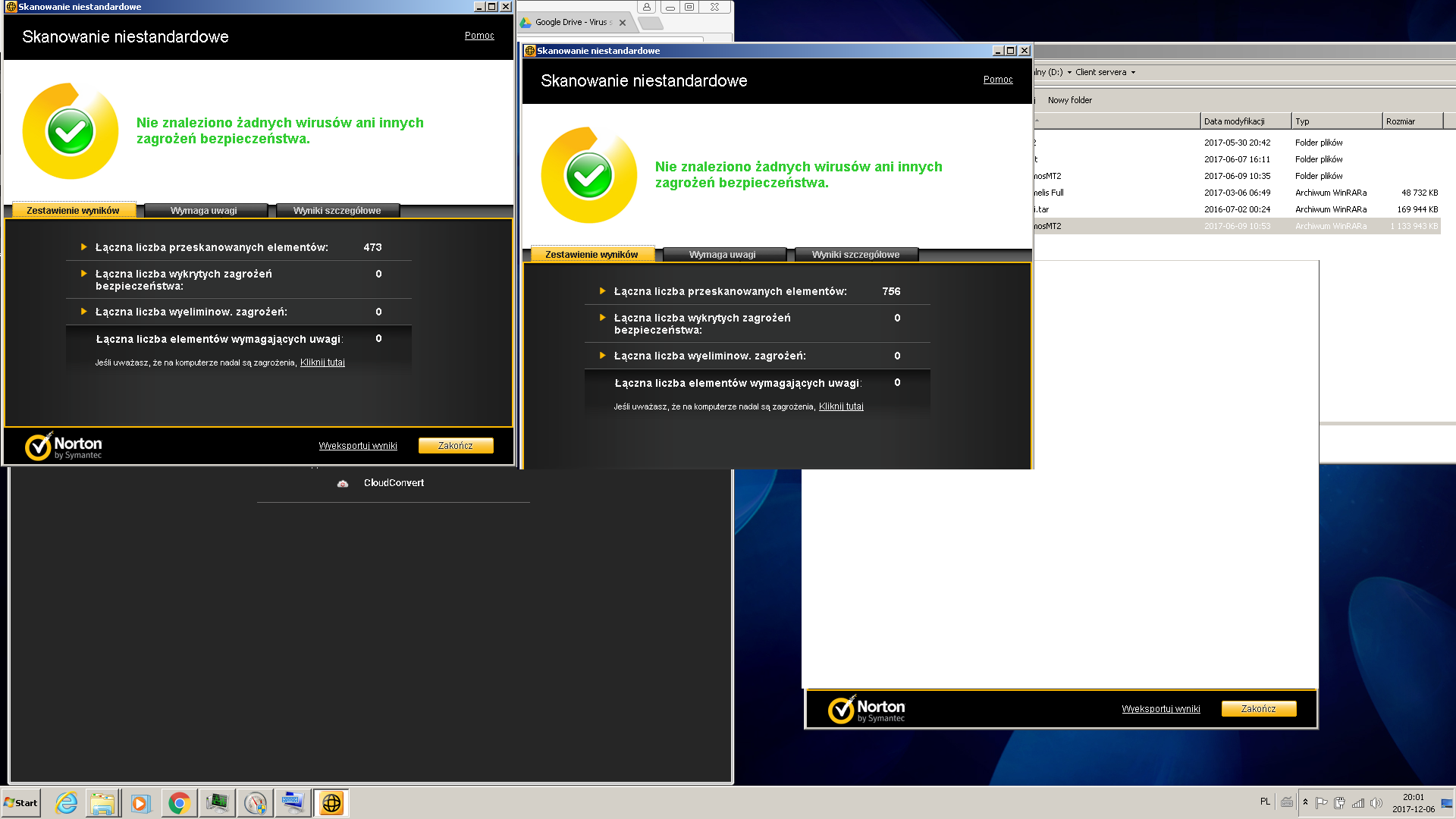Open dropdown arrow after (D:) in Explorer path
Image resolution: width=1456 pixels, height=819 pixels.
pos(1069,73)
